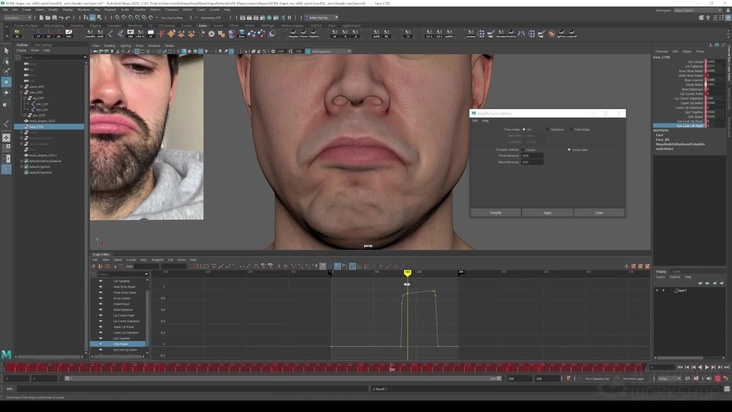The image size is (732, 412).
Task: Click the range slider bar below time slider
Action: tap(284, 378)
